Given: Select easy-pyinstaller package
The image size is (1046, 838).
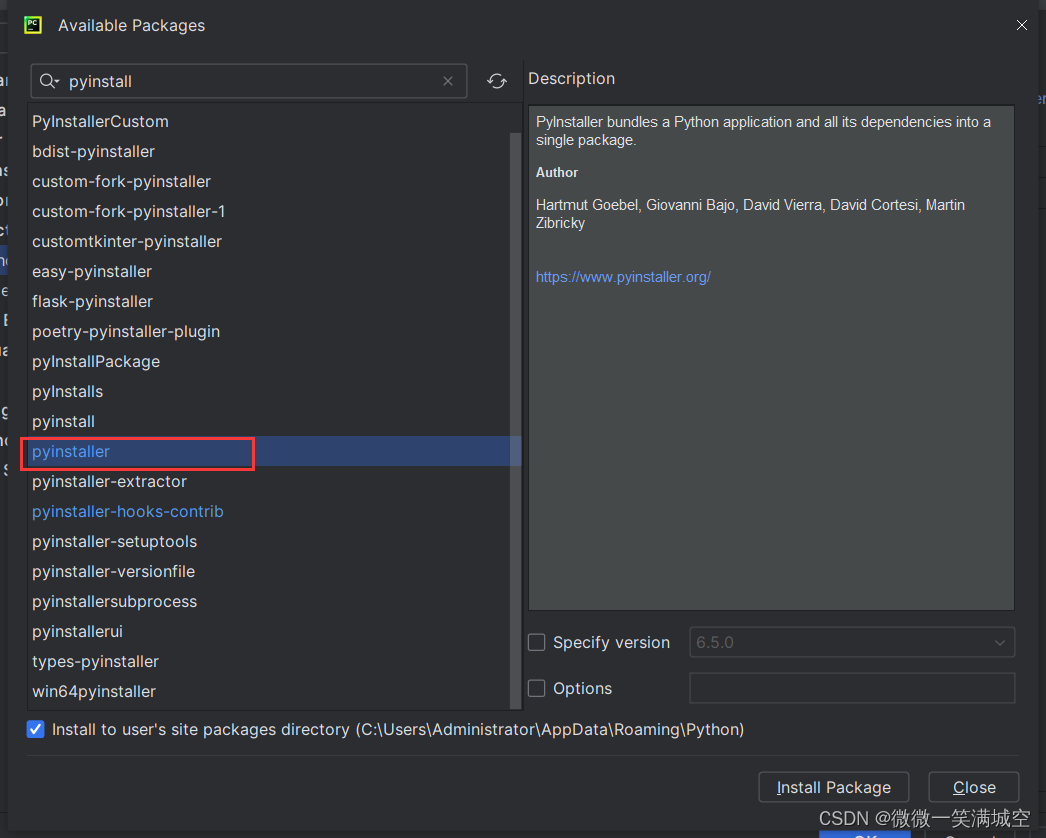Looking at the screenshot, I should [274, 272].
